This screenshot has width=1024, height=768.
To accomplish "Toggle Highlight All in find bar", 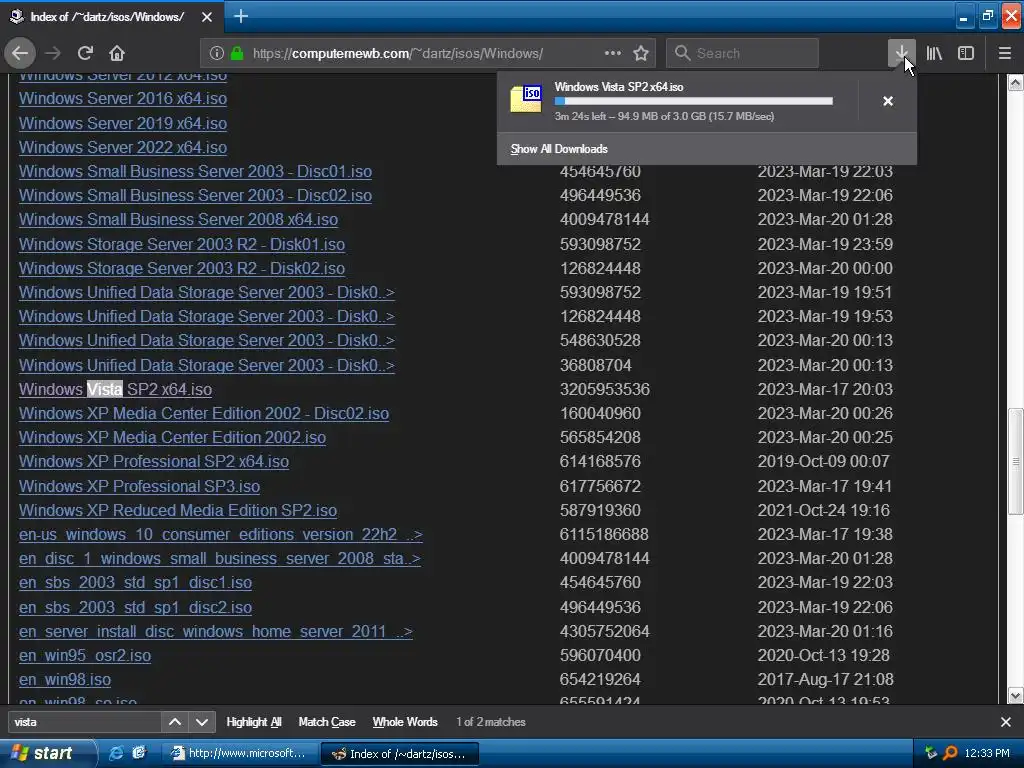I will (253, 722).
